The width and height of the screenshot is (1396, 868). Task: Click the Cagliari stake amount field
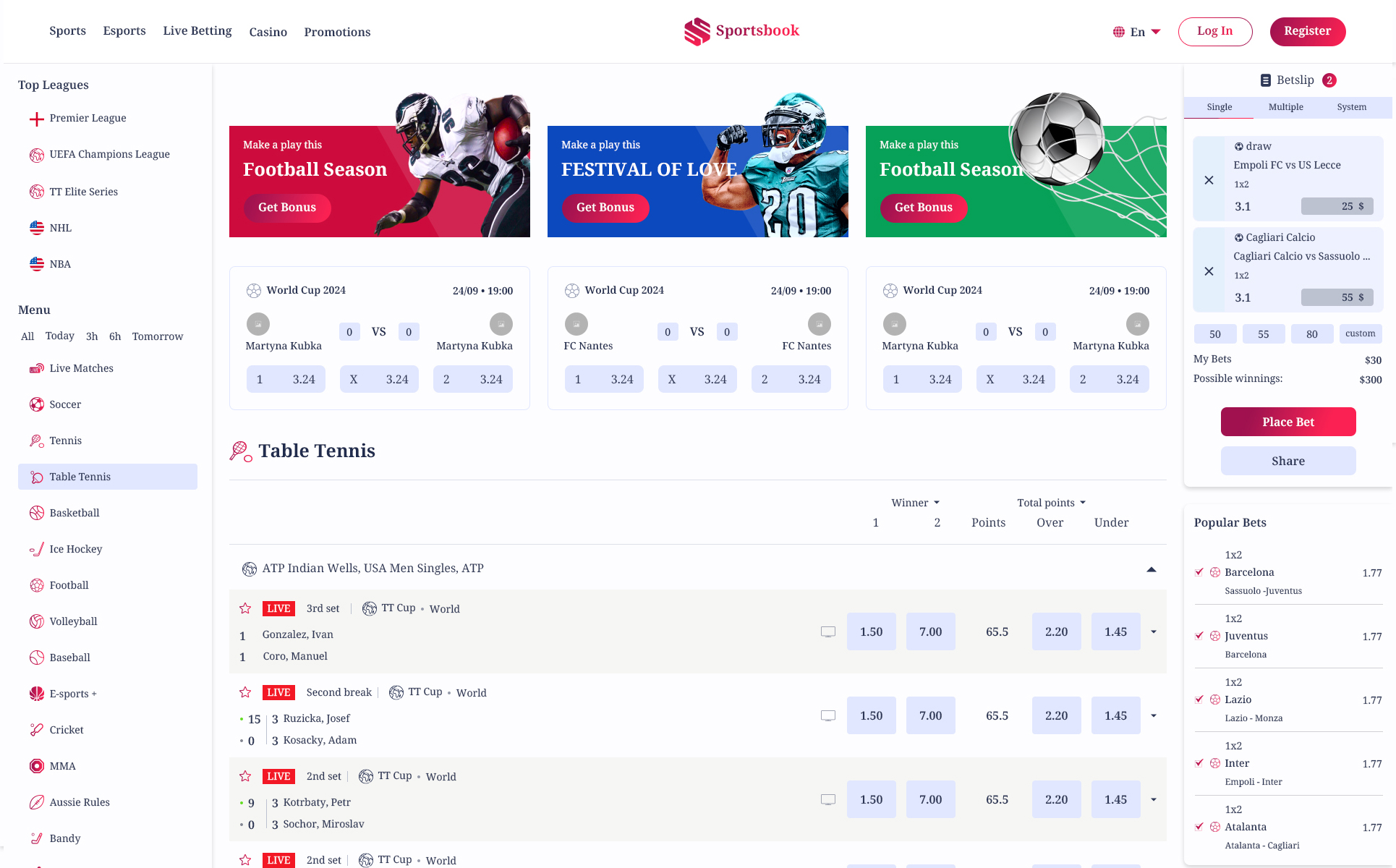coord(1337,297)
